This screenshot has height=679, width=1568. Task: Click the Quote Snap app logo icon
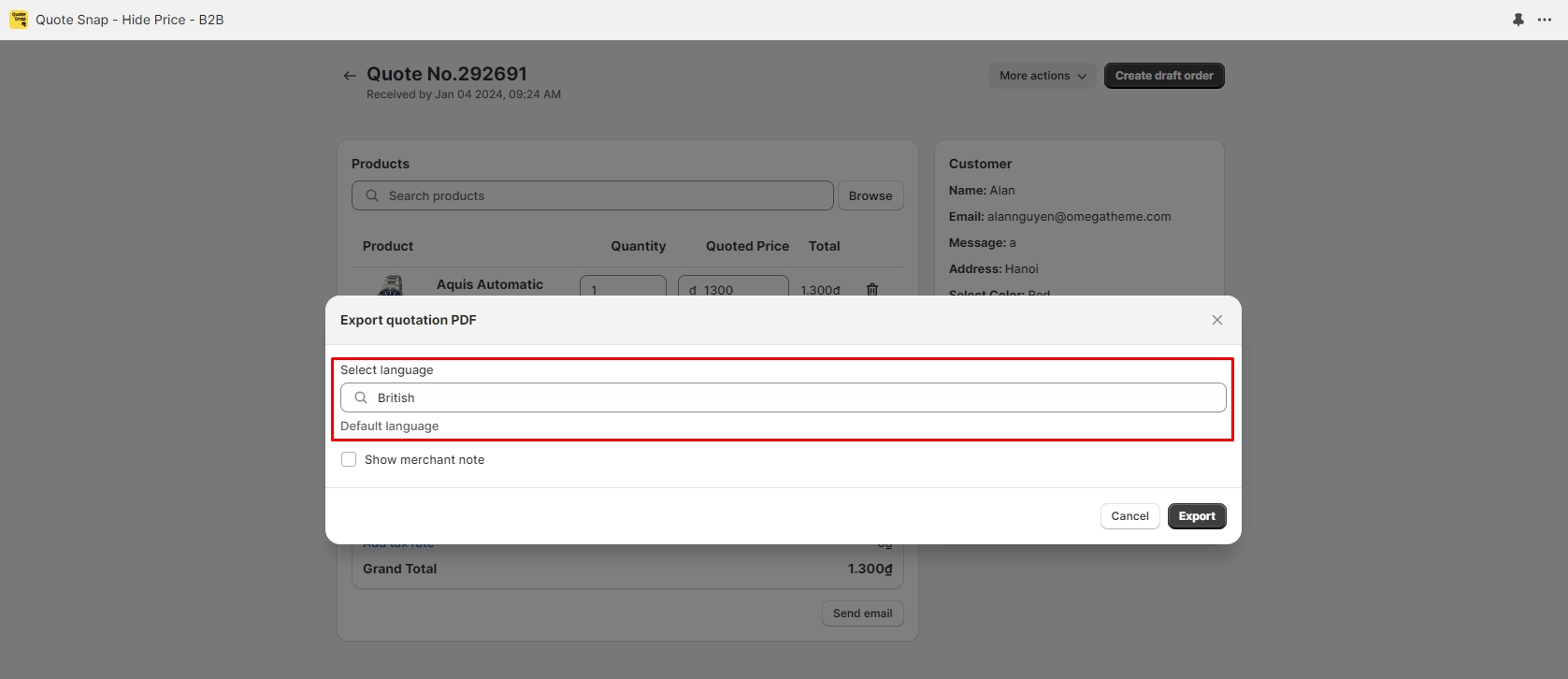tap(19, 20)
